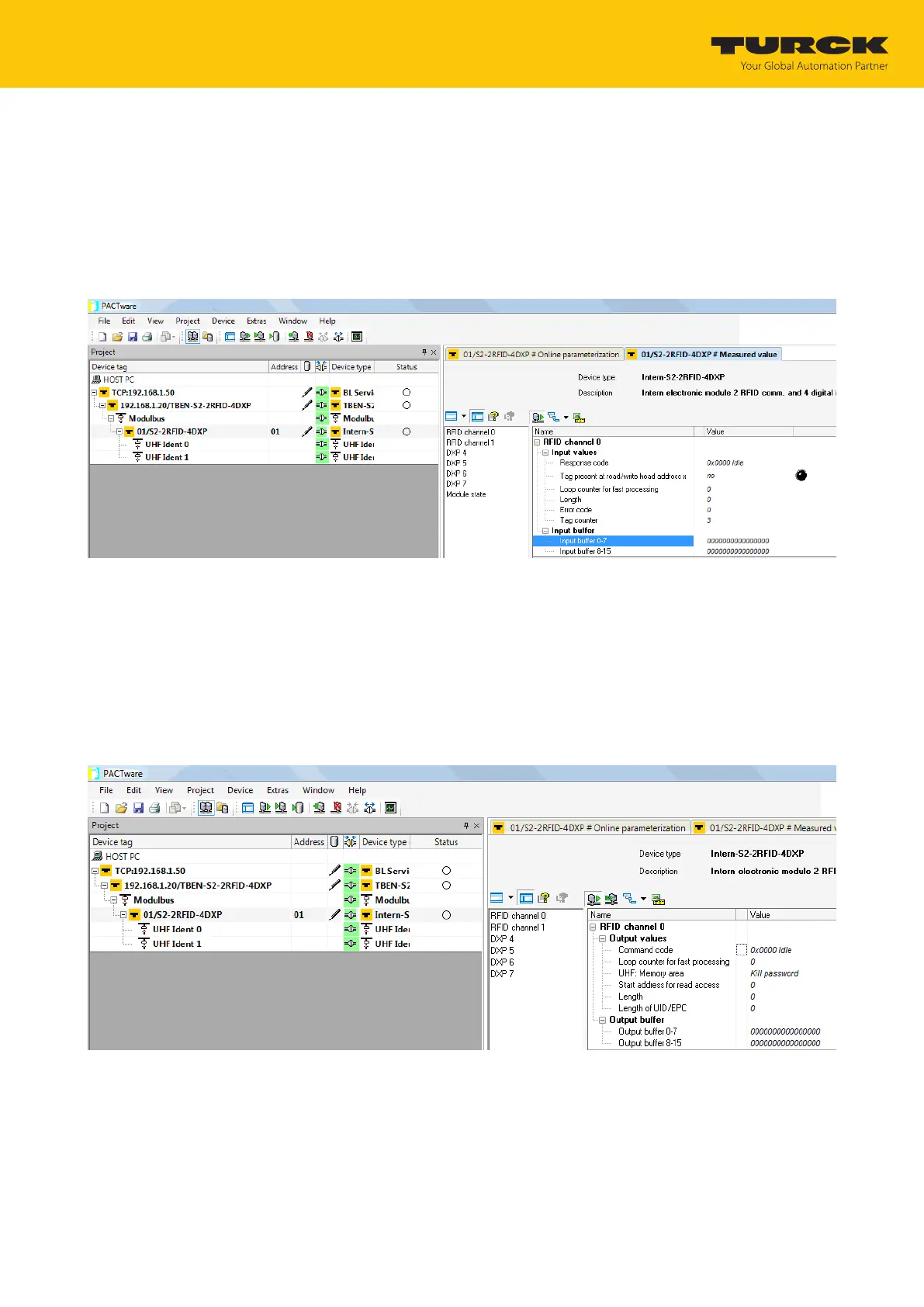The width and height of the screenshot is (924, 1307).
Task: Click help question icon in lower parameterization toolbar
Action: pyautogui.click(x=543, y=898)
